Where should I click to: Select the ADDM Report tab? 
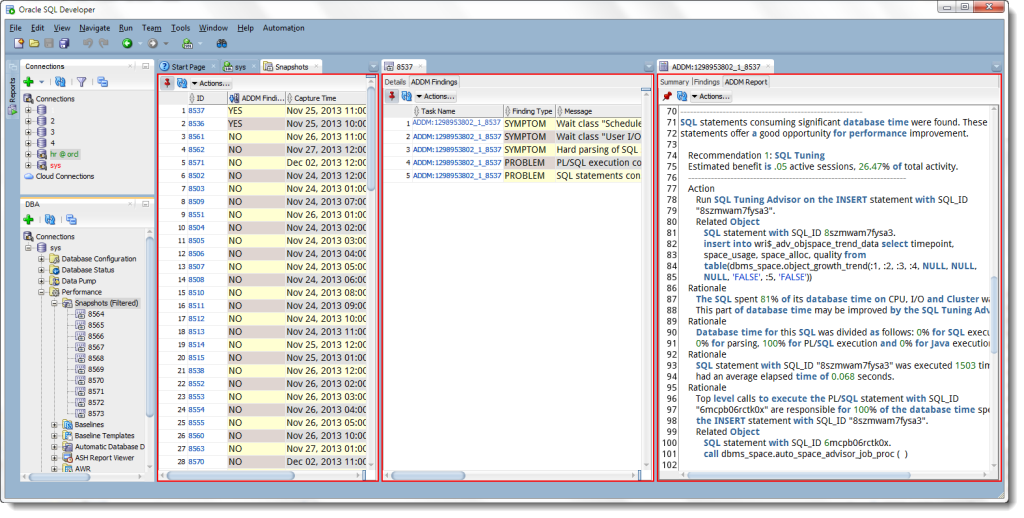(746, 82)
